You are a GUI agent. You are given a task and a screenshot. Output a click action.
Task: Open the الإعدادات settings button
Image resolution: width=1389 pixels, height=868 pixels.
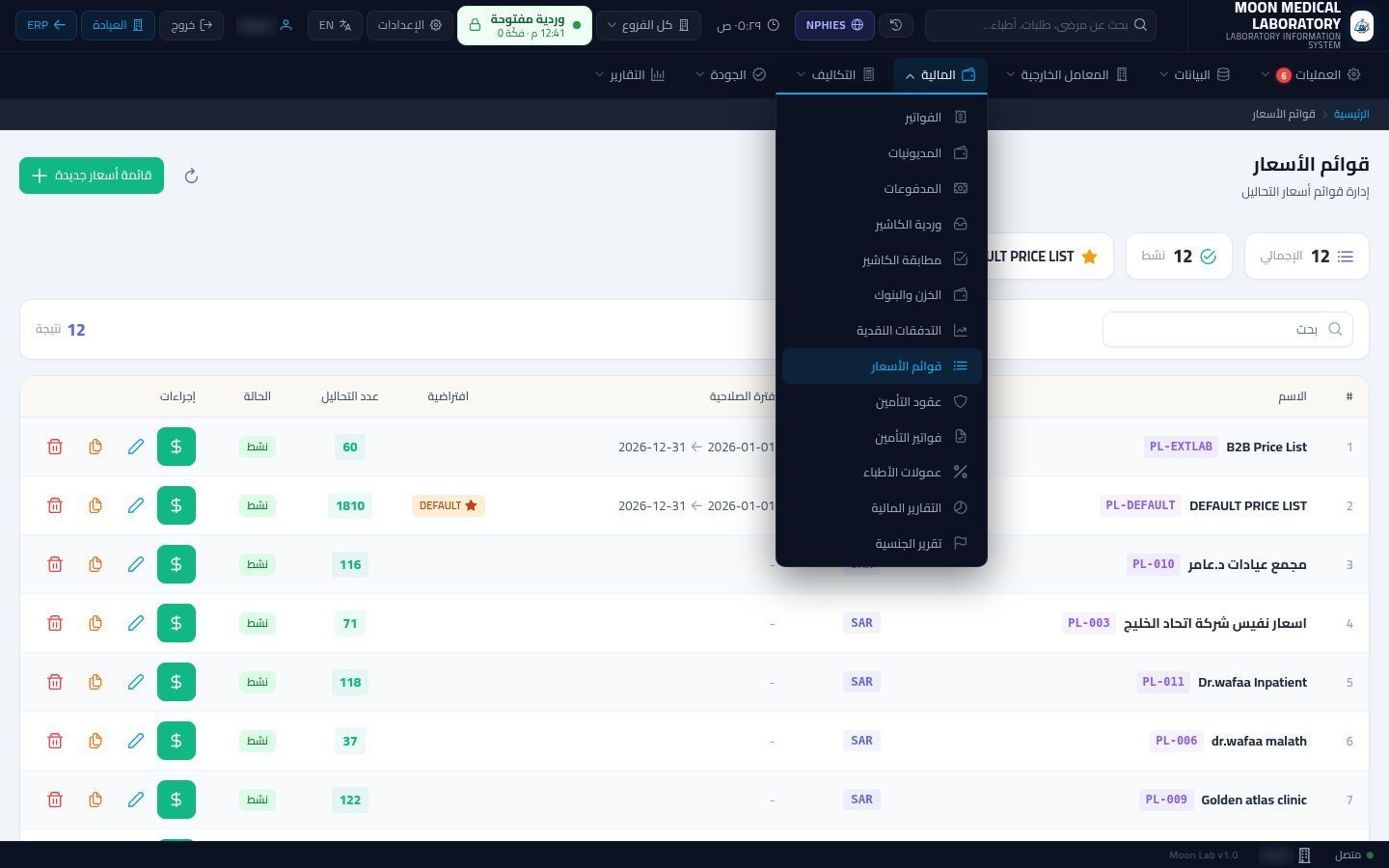[x=410, y=25]
